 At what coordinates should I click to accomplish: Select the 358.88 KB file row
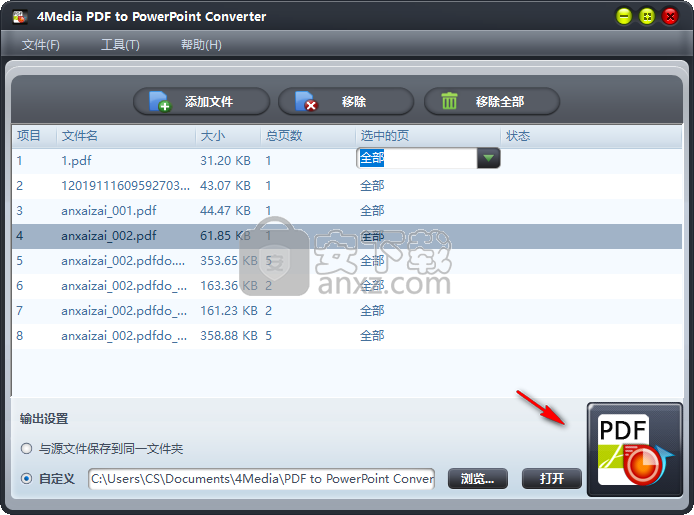click(x=347, y=336)
